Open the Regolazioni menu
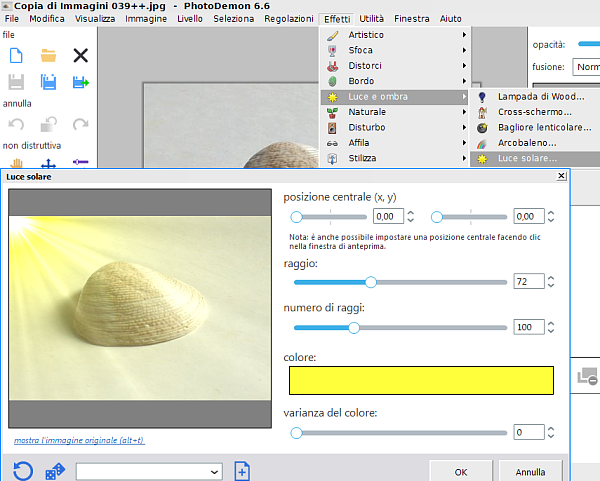The width and height of the screenshot is (600, 481). pos(289,19)
